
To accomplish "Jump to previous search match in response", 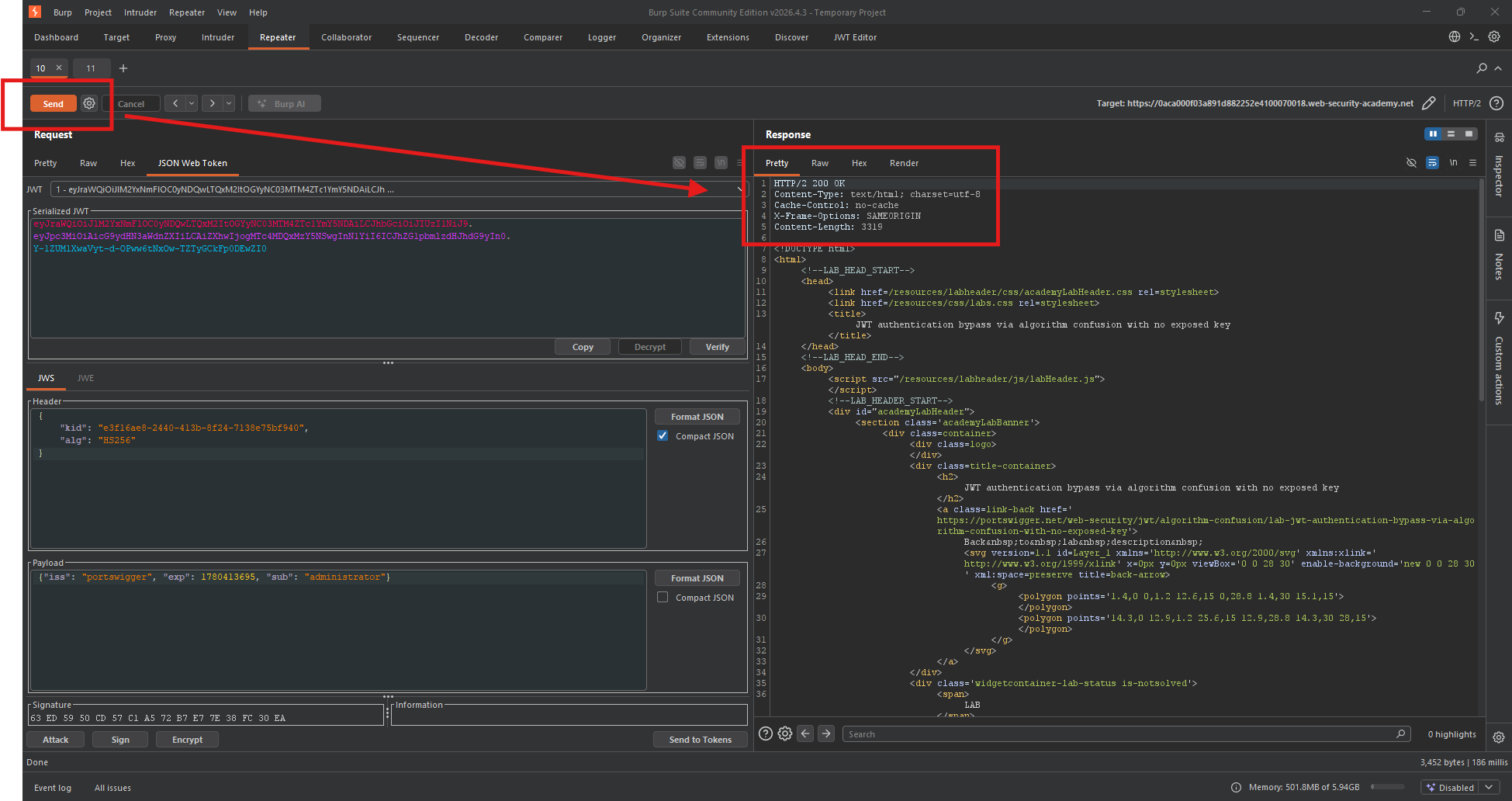I will click(x=806, y=733).
